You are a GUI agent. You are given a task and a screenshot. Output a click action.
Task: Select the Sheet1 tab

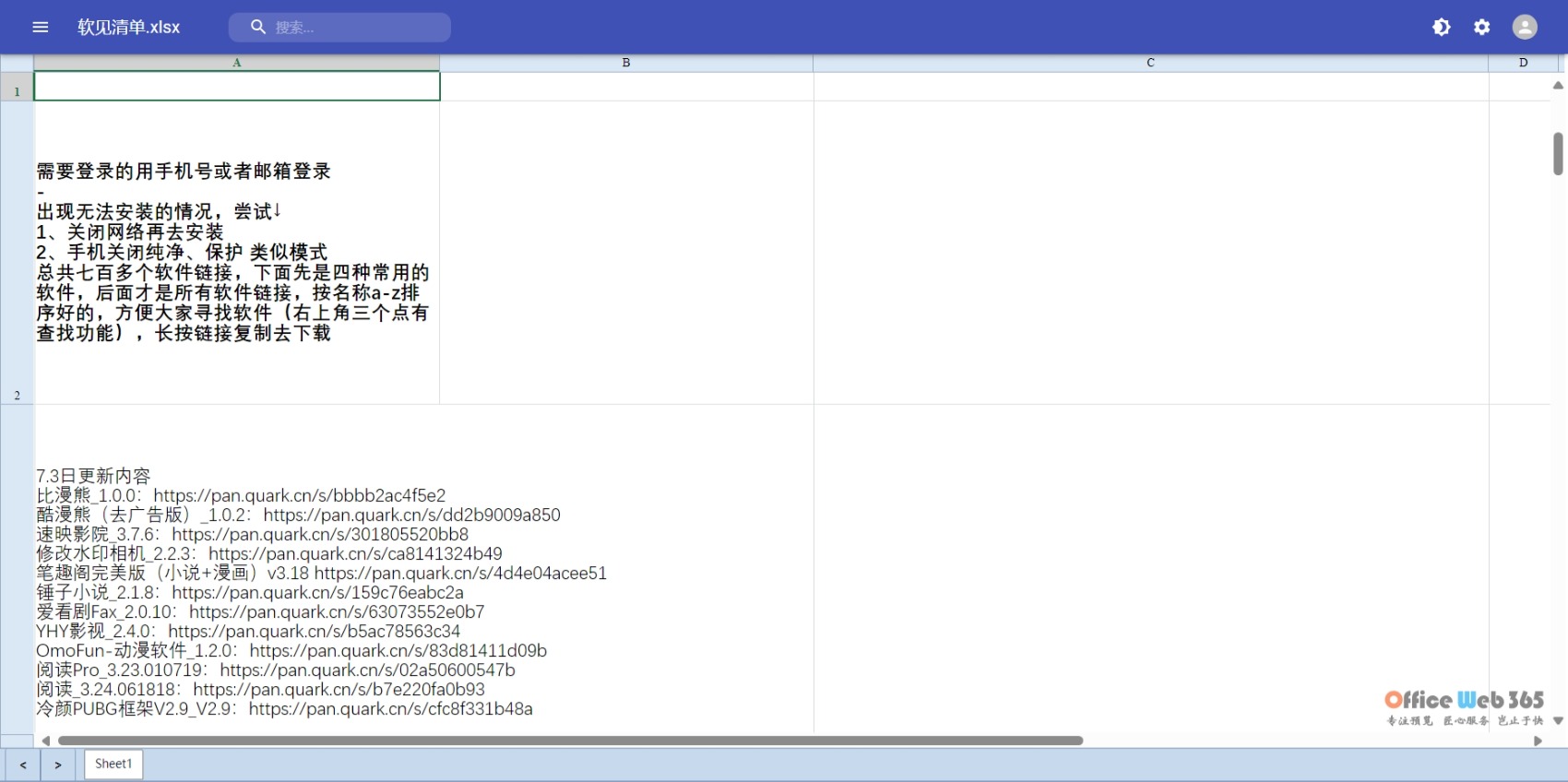click(x=113, y=764)
